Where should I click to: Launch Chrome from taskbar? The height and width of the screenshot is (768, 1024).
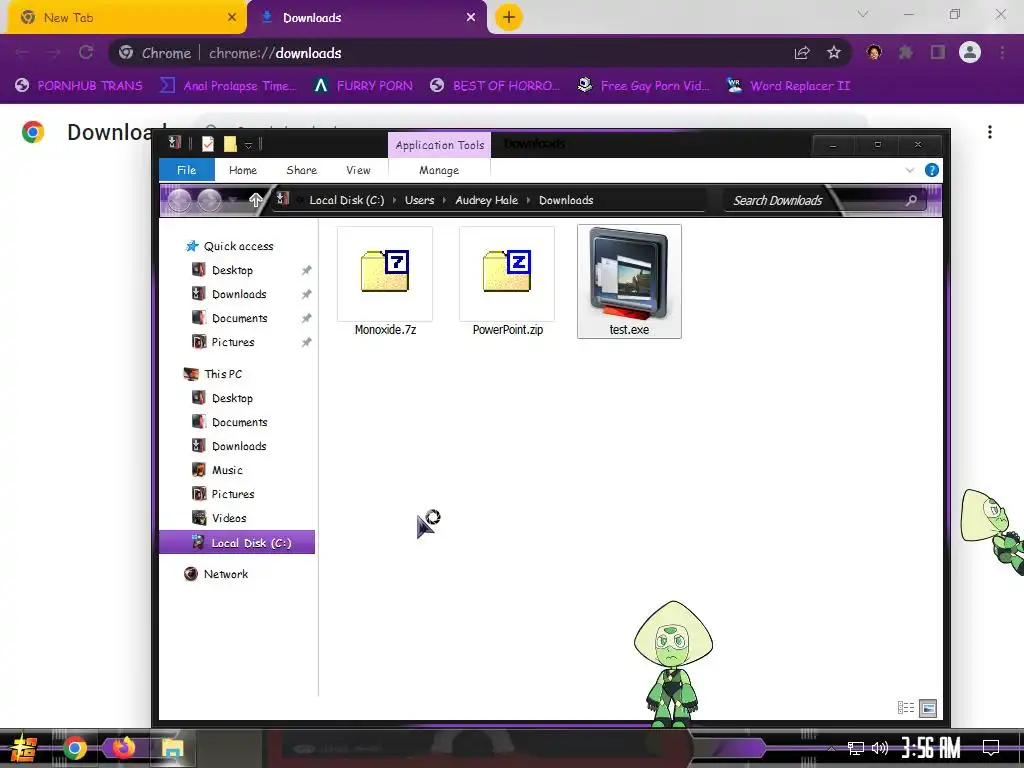coord(75,748)
